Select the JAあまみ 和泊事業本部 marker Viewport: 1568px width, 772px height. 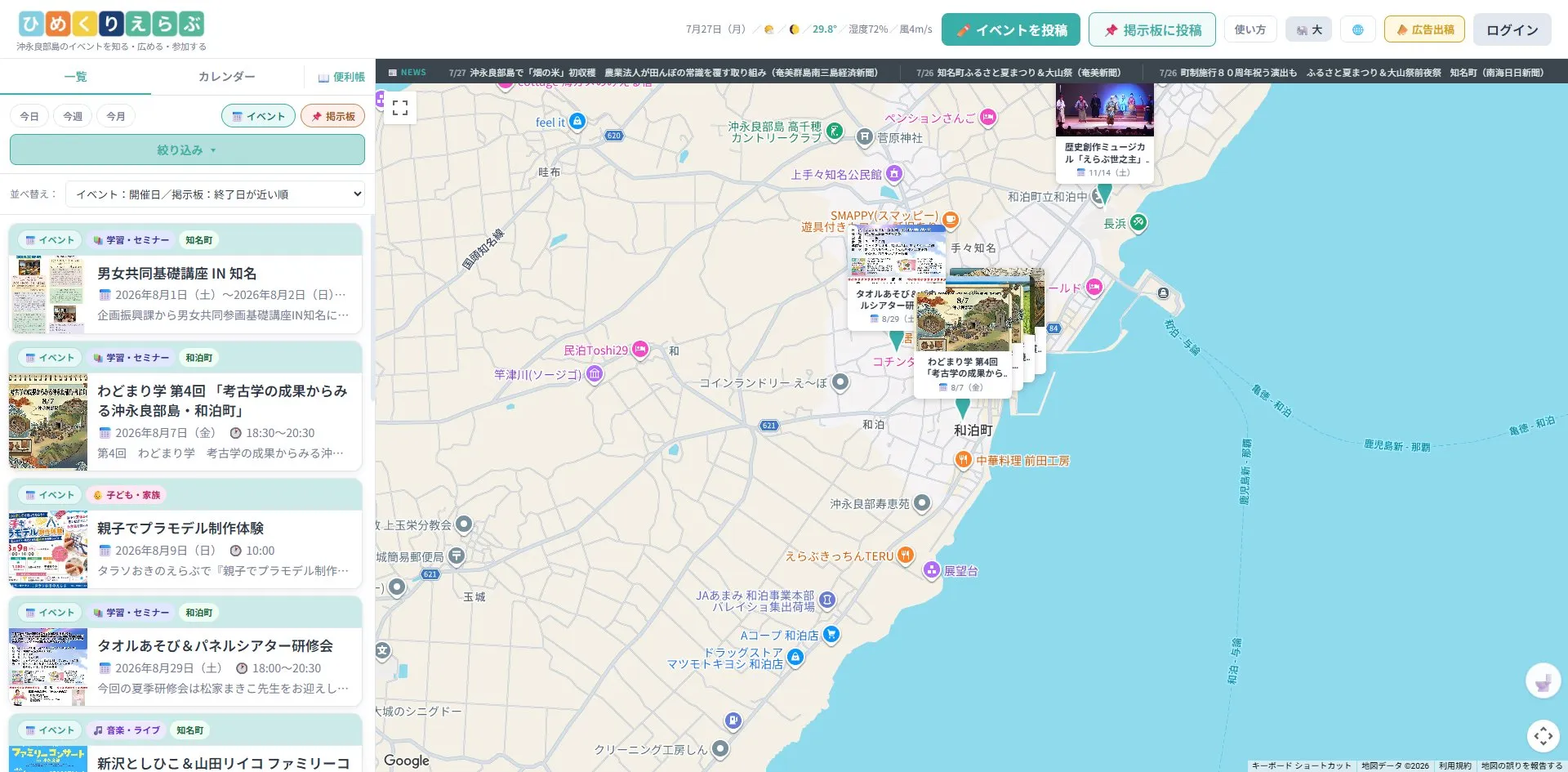pos(826,600)
